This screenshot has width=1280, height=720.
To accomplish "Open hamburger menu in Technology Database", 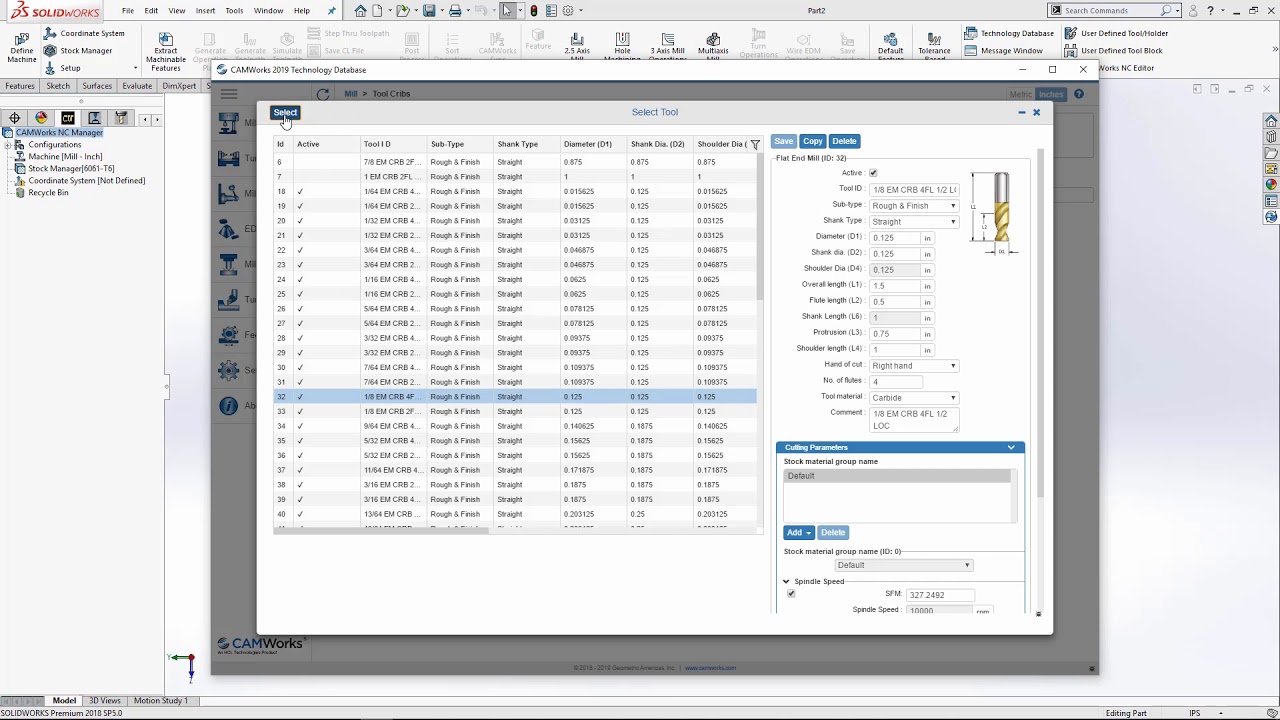I will coord(229,94).
